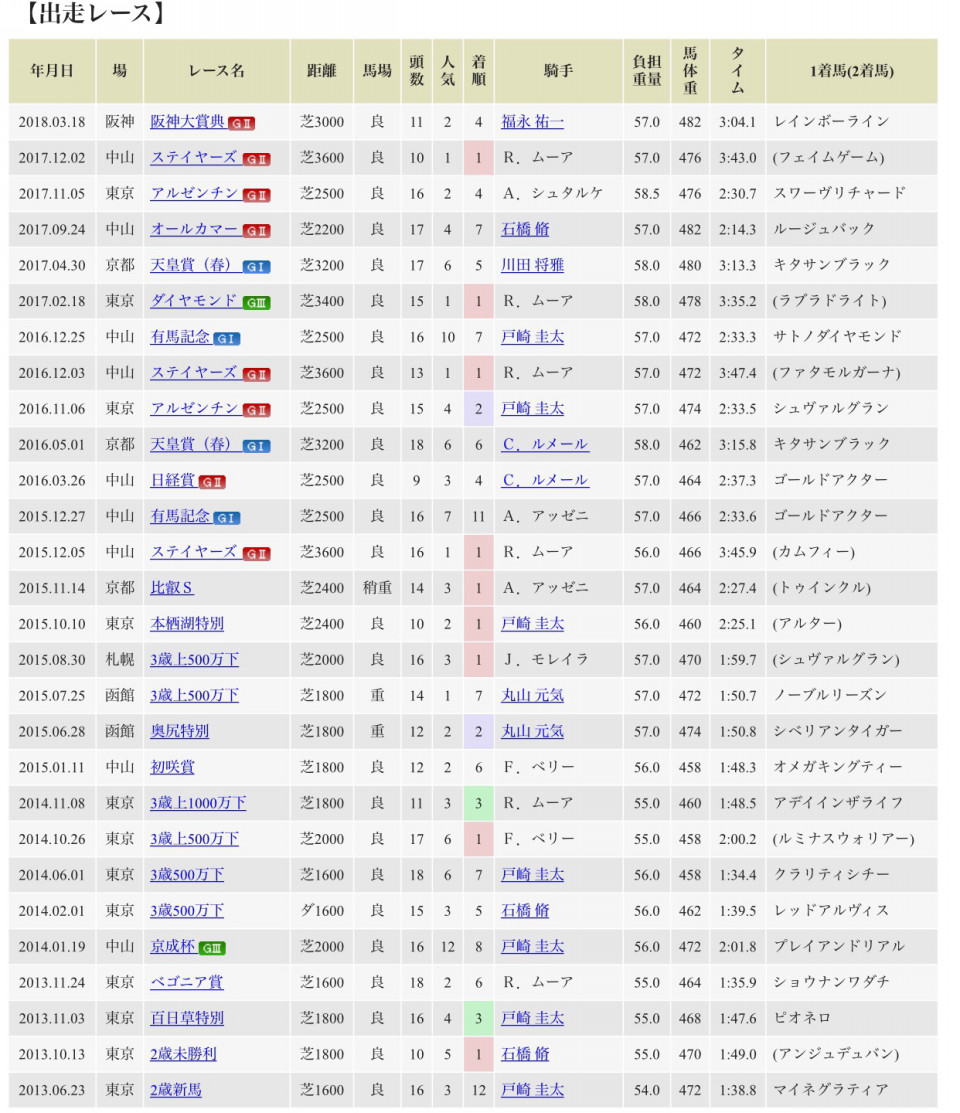960x1113 pixels.
Task: Open the 日経賞 race link
Action: click(173, 481)
